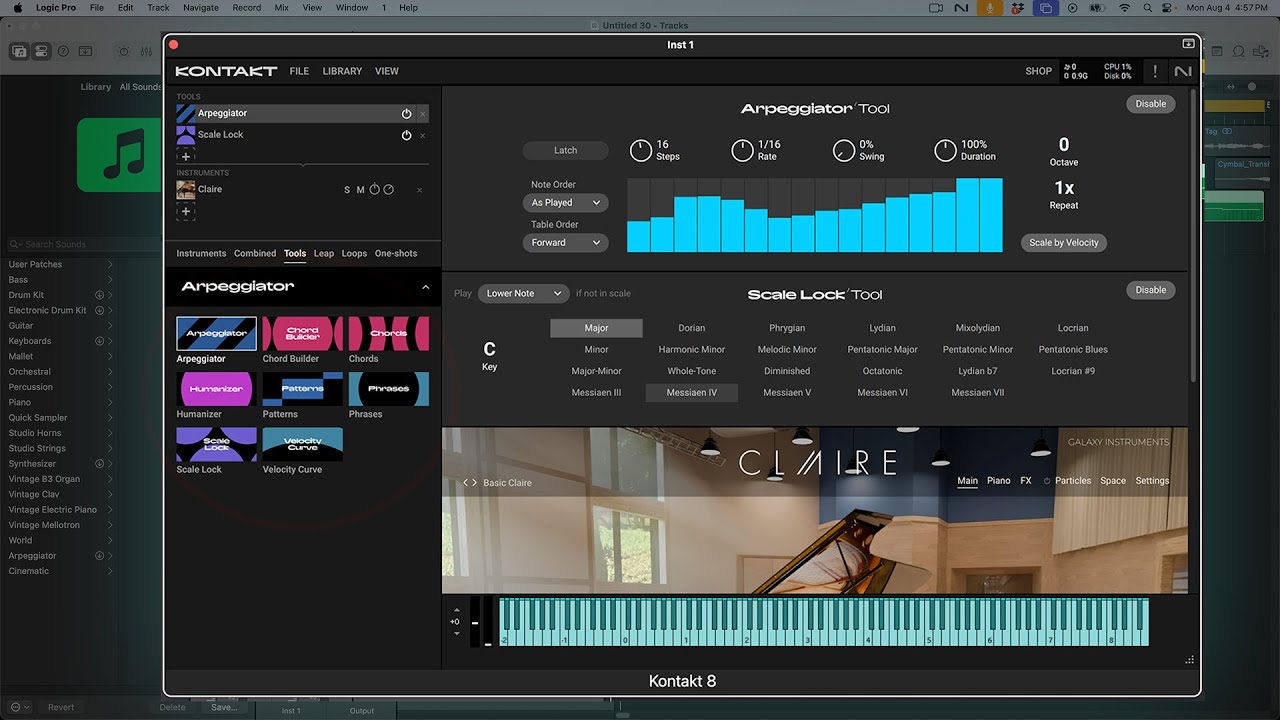1280x720 pixels.
Task: Expand Drum Kit category in Logic library
Action: 110,295
